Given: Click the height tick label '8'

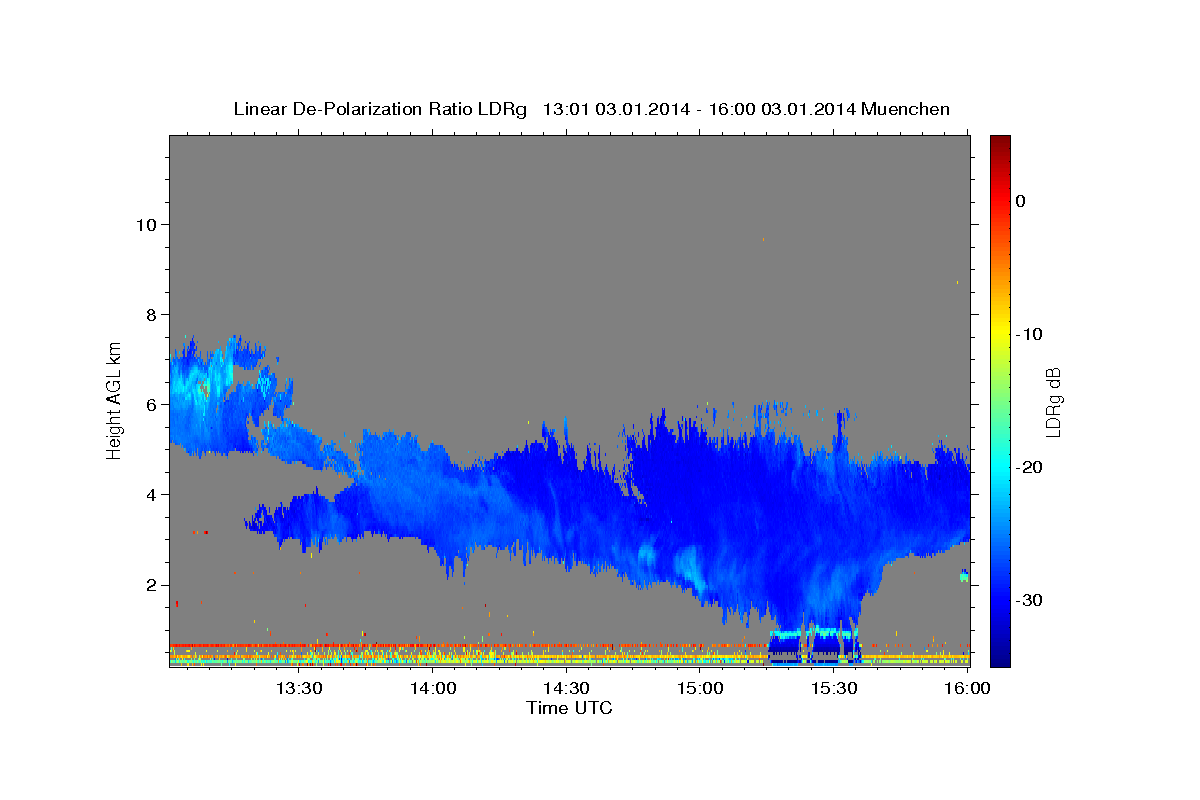Looking at the screenshot, I should tap(151, 314).
